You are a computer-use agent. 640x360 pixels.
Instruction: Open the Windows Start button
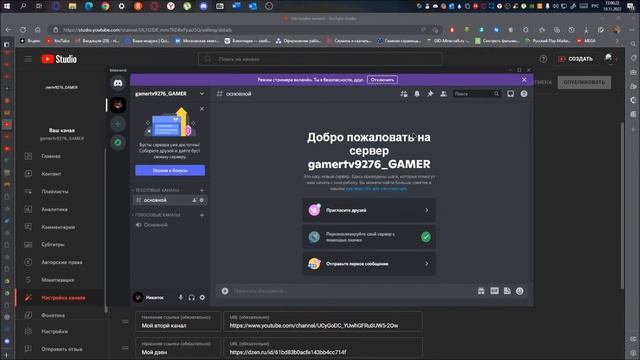pos(7,6)
